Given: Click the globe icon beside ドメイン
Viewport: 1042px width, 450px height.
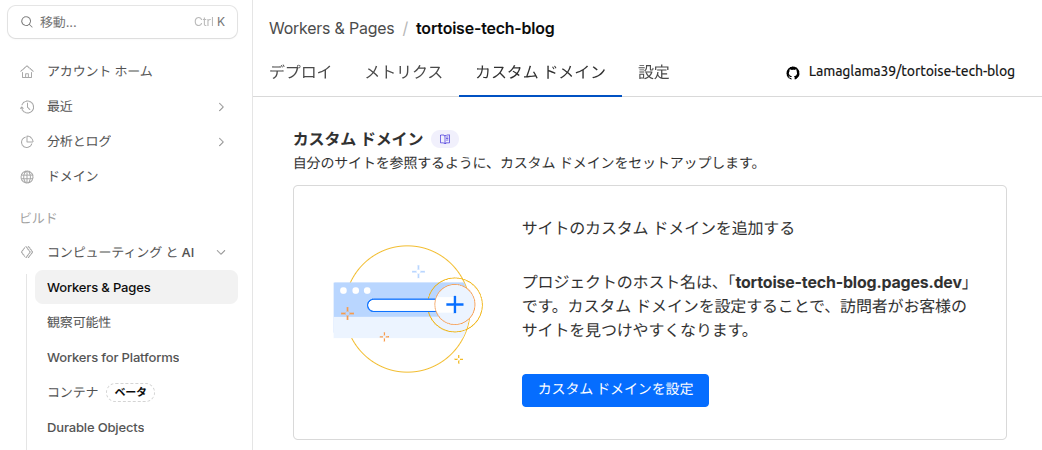Looking at the screenshot, I should tap(27, 176).
